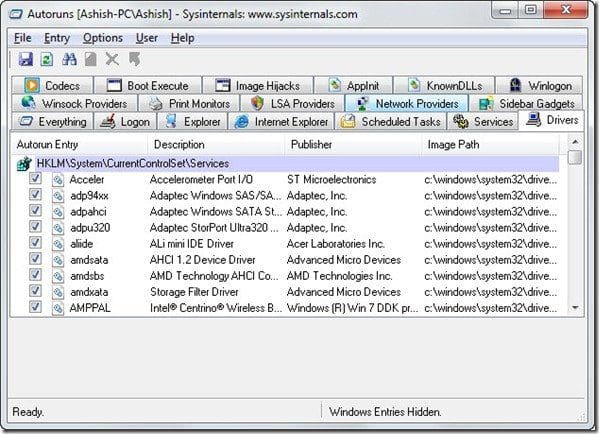The height and width of the screenshot is (434, 599).
Task: Click the registry icon beside HKLM Services key
Action: point(24,164)
